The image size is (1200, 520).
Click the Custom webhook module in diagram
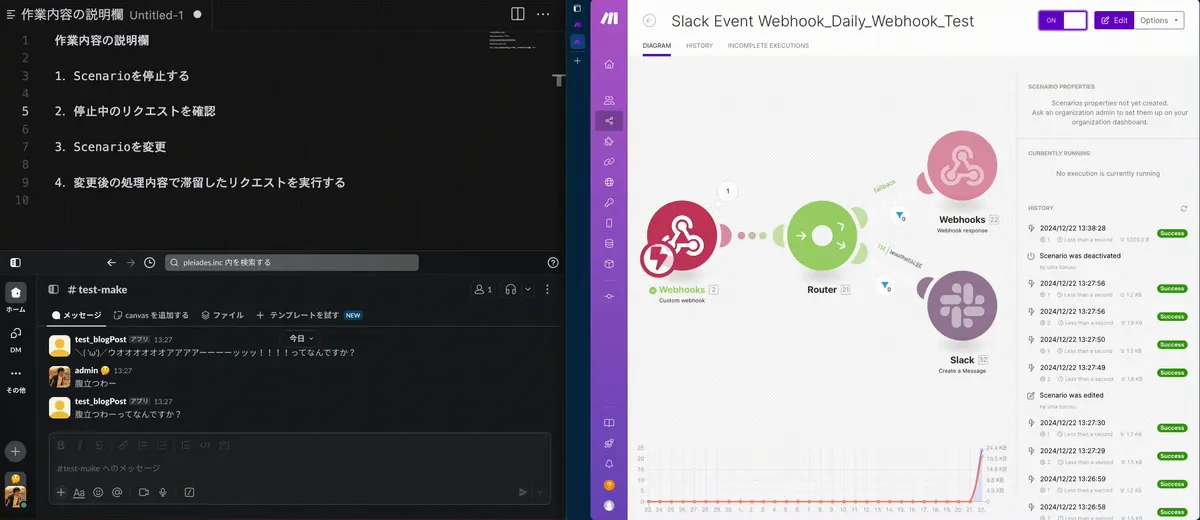[682, 237]
